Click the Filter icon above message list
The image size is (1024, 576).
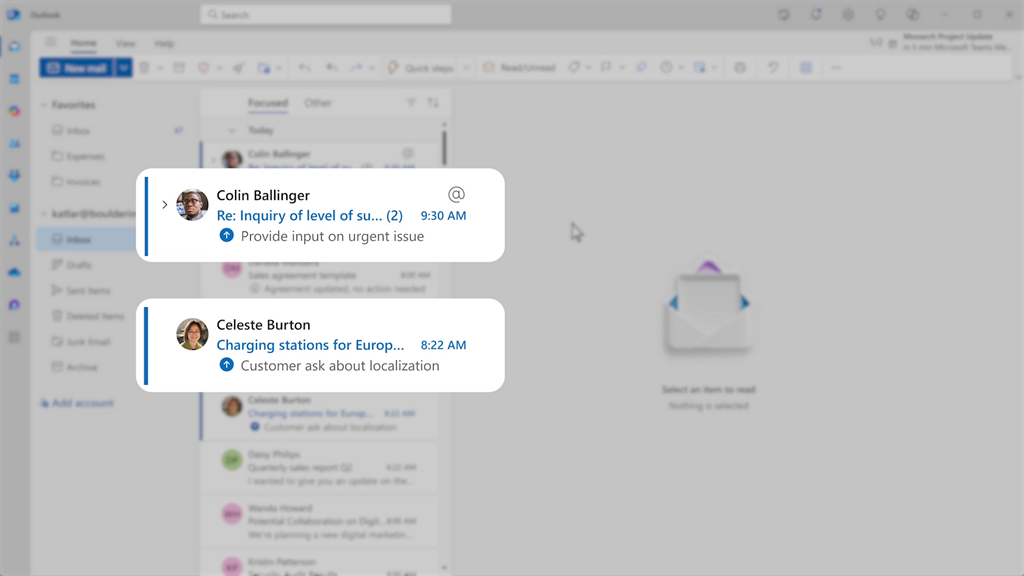coord(411,103)
